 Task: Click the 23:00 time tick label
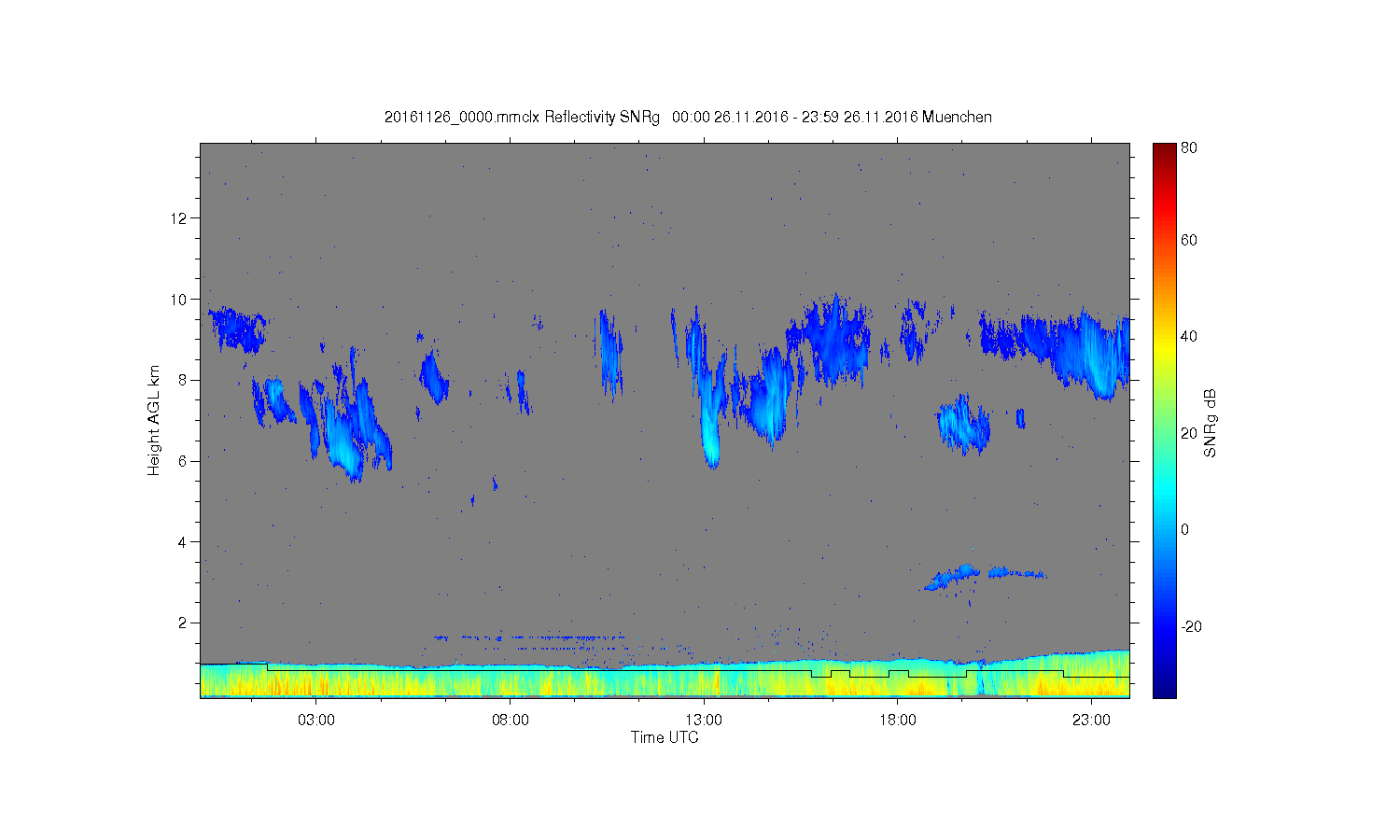pos(1091,721)
